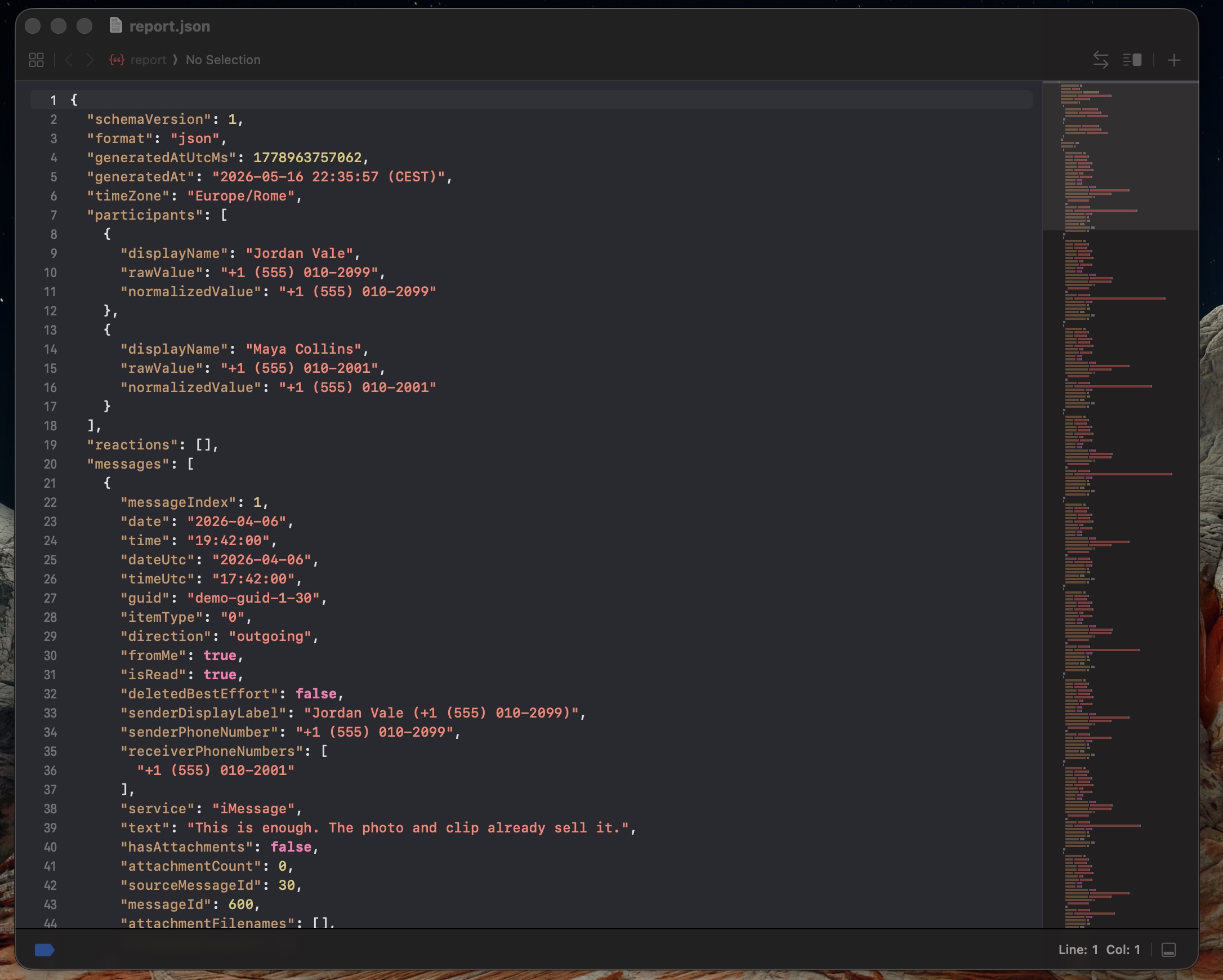
Task: Click the "19:42:00" time value
Action: [x=228, y=541]
